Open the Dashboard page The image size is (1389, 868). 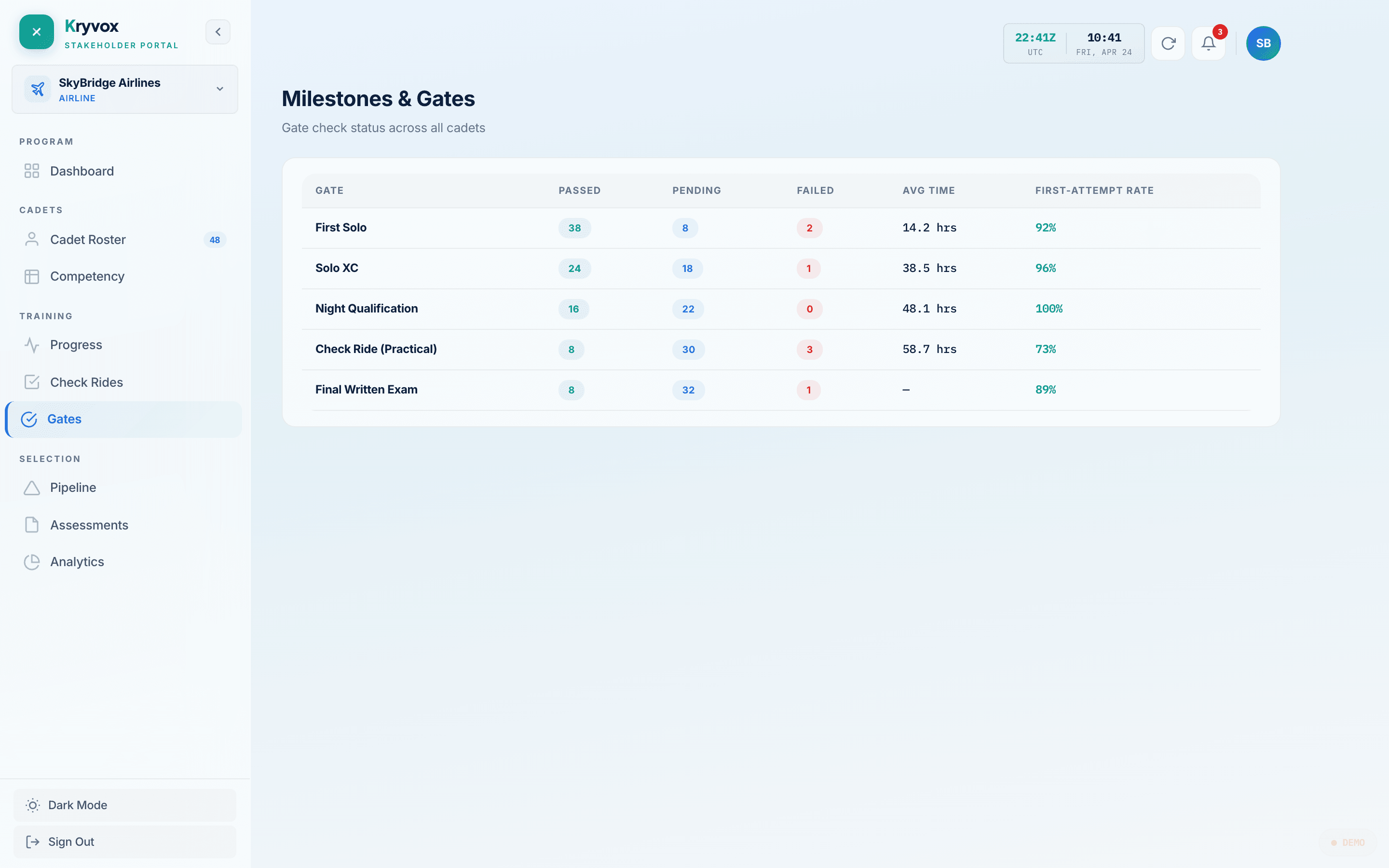click(124, 171)
